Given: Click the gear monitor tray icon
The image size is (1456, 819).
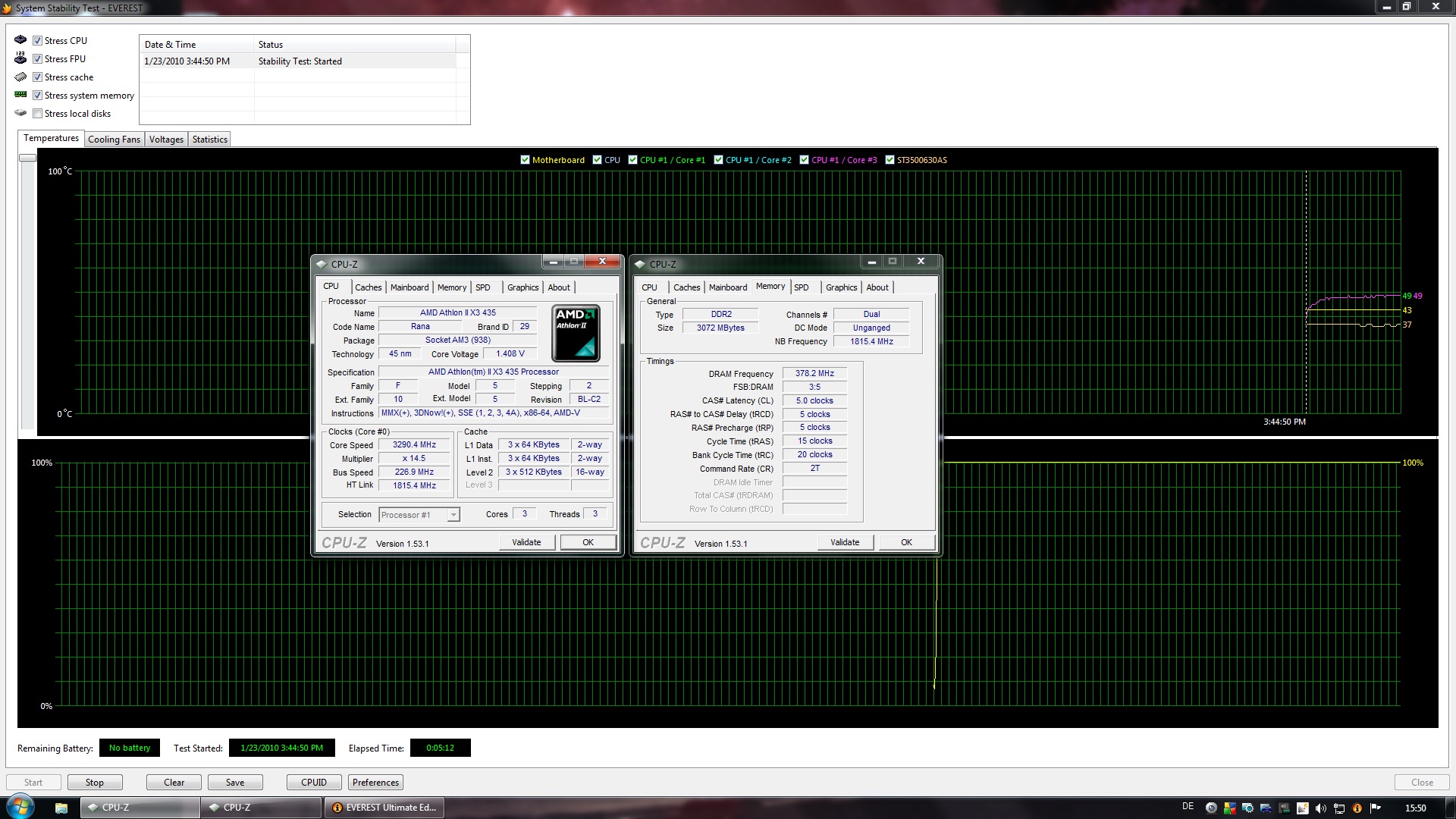Looking at the screenshot, I should click(1247, 808).
